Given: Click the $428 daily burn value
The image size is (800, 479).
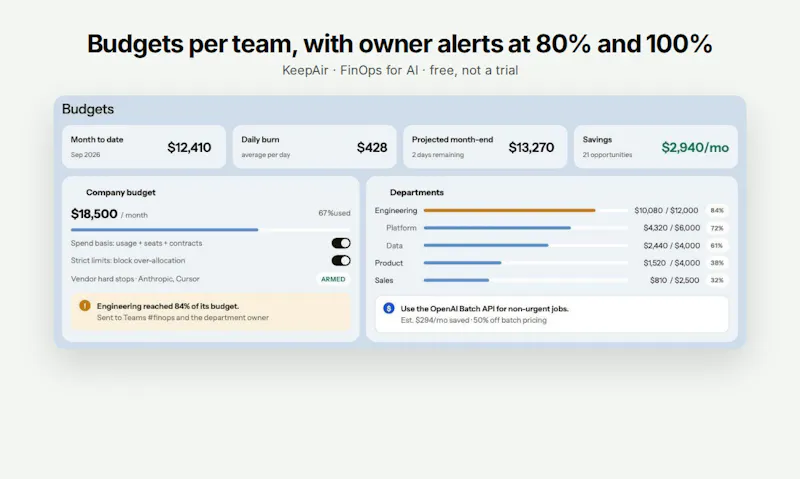Looking at the screenshot, I should click(372, 147).
